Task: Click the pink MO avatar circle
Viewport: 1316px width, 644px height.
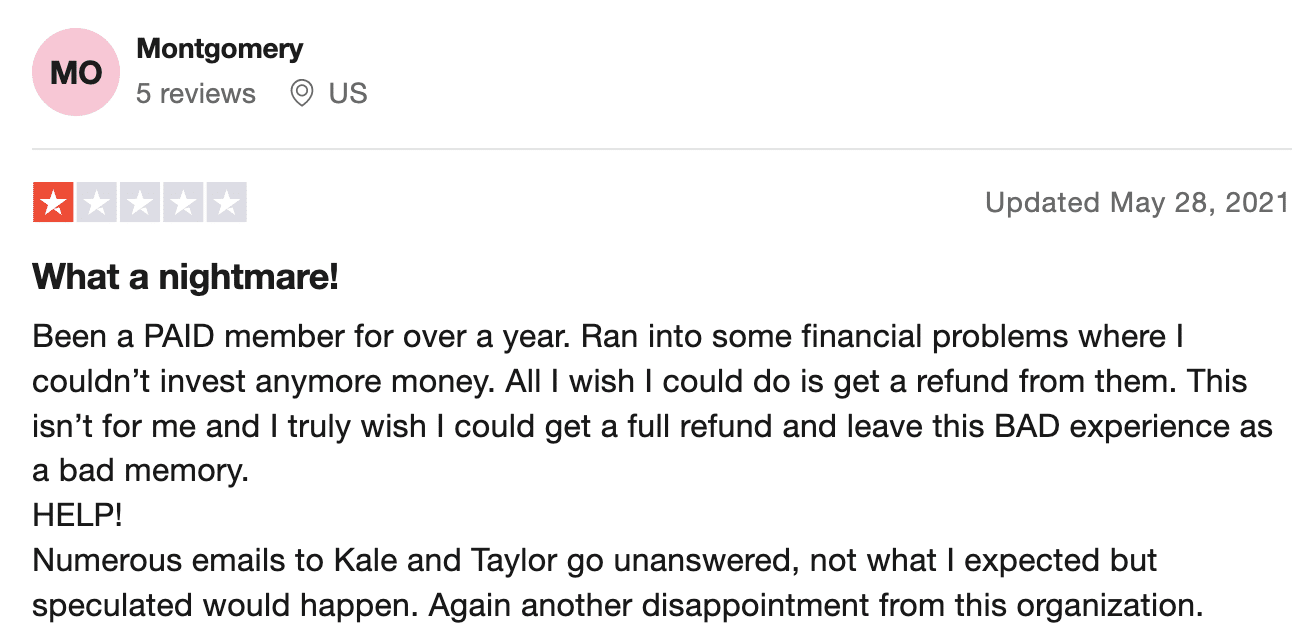Action: (77, 74)
